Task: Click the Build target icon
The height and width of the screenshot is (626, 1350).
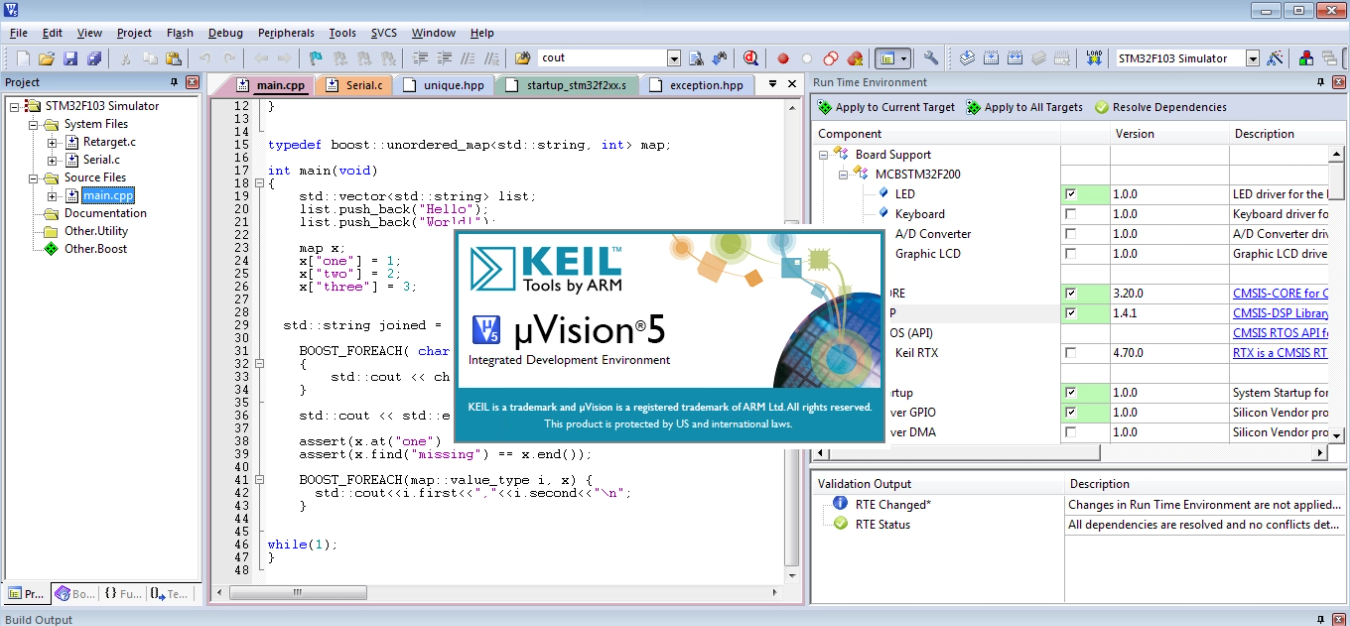Action: tap(991, 58)
